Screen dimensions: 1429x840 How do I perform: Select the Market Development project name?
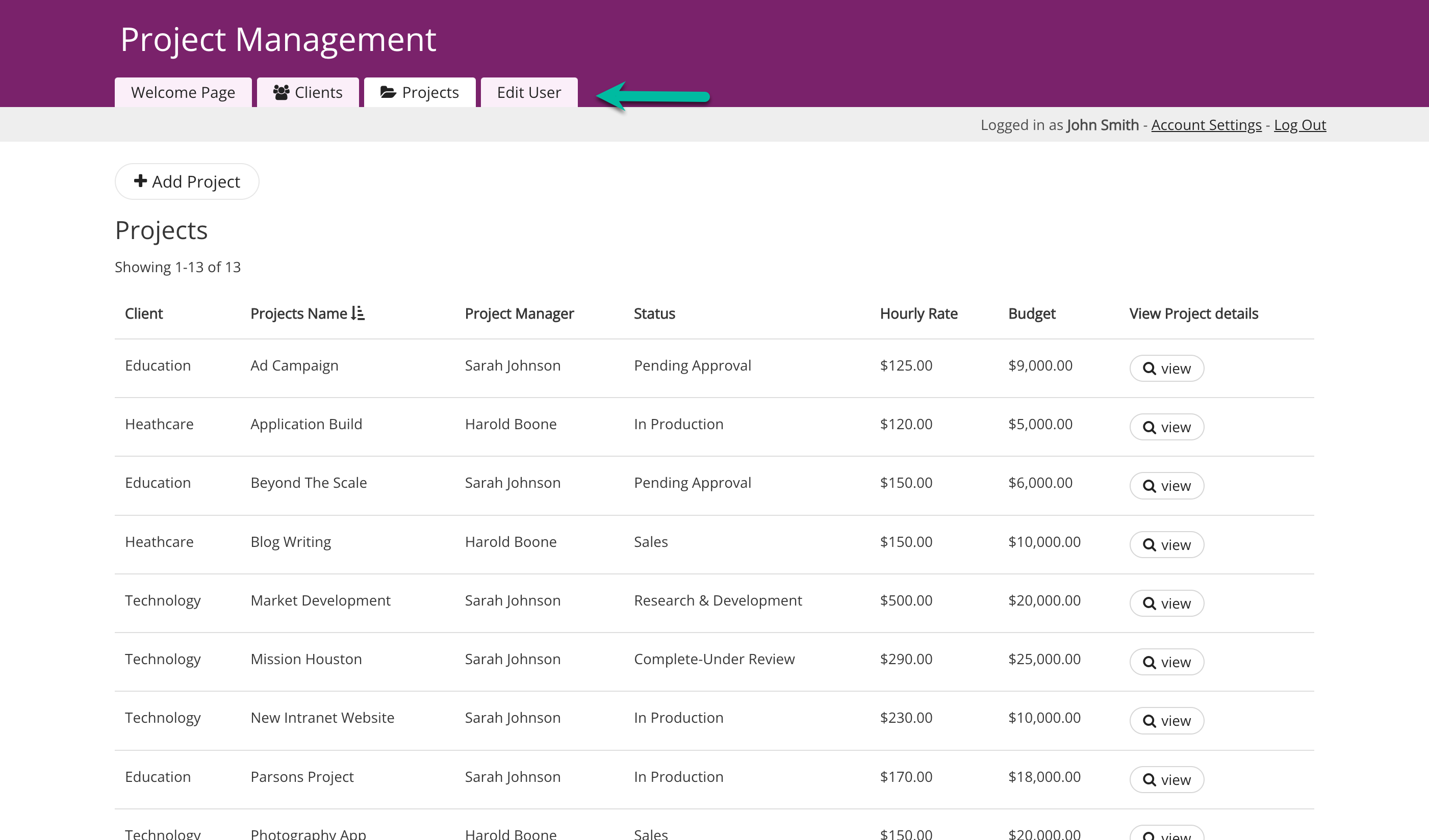320,600
